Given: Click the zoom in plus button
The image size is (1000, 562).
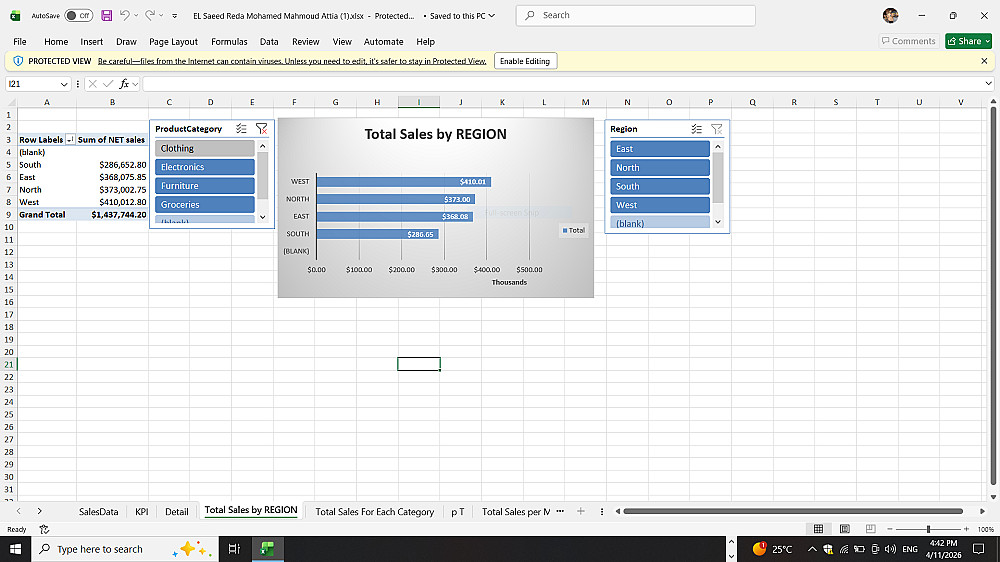Looking at the screenshot, I should [x=966, y=529].
